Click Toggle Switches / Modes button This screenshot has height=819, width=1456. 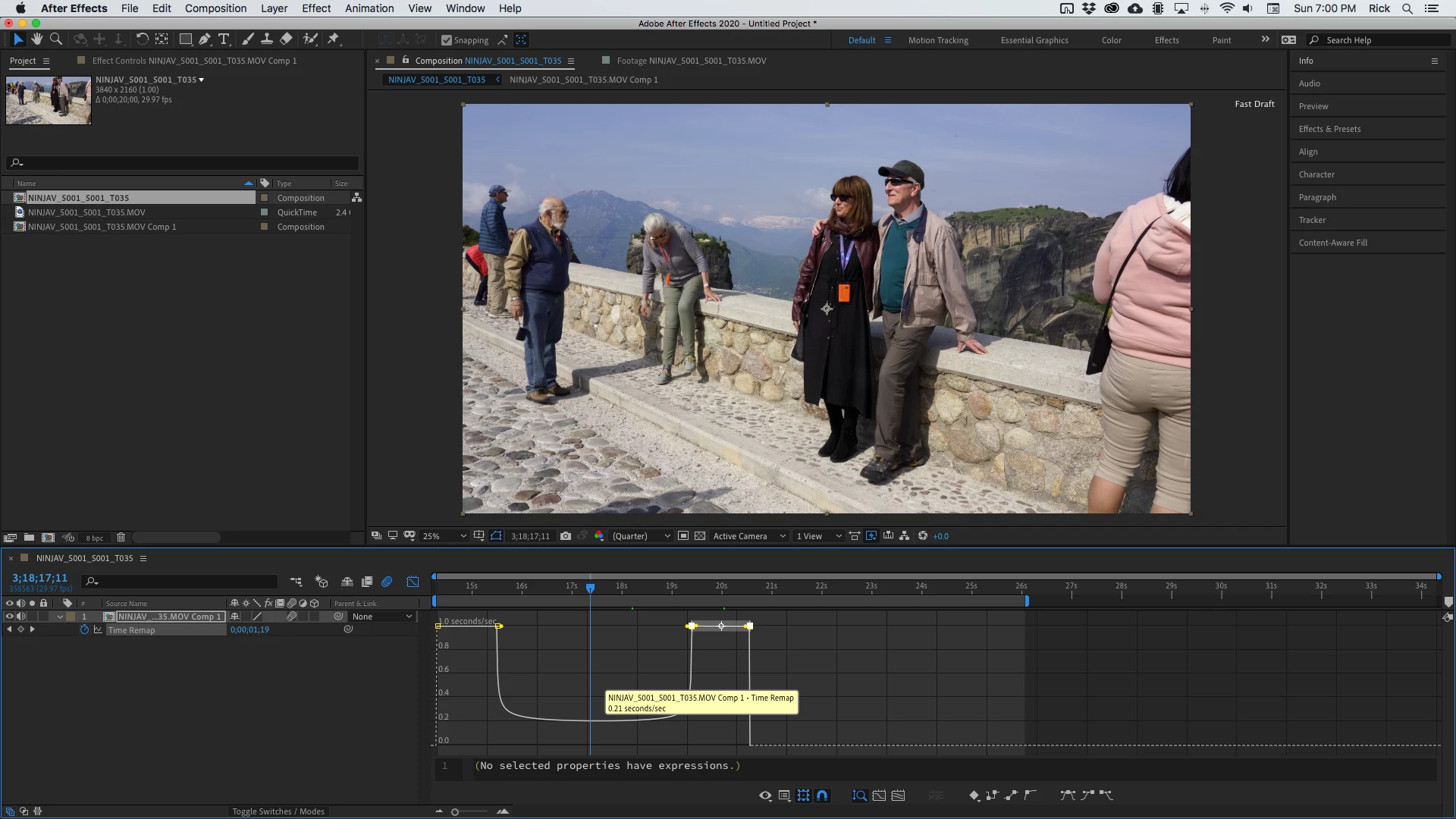click(278, 811)
